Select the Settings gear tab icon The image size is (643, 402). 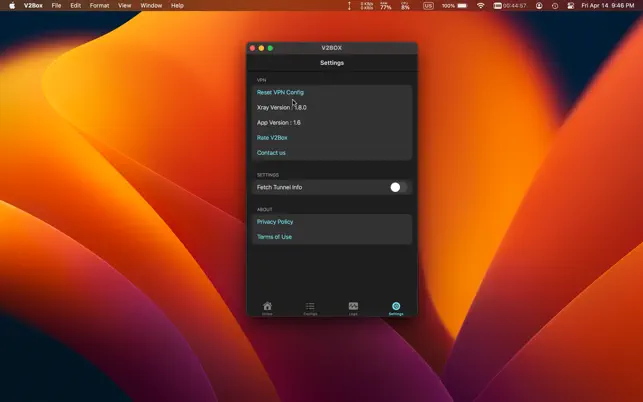396,308
